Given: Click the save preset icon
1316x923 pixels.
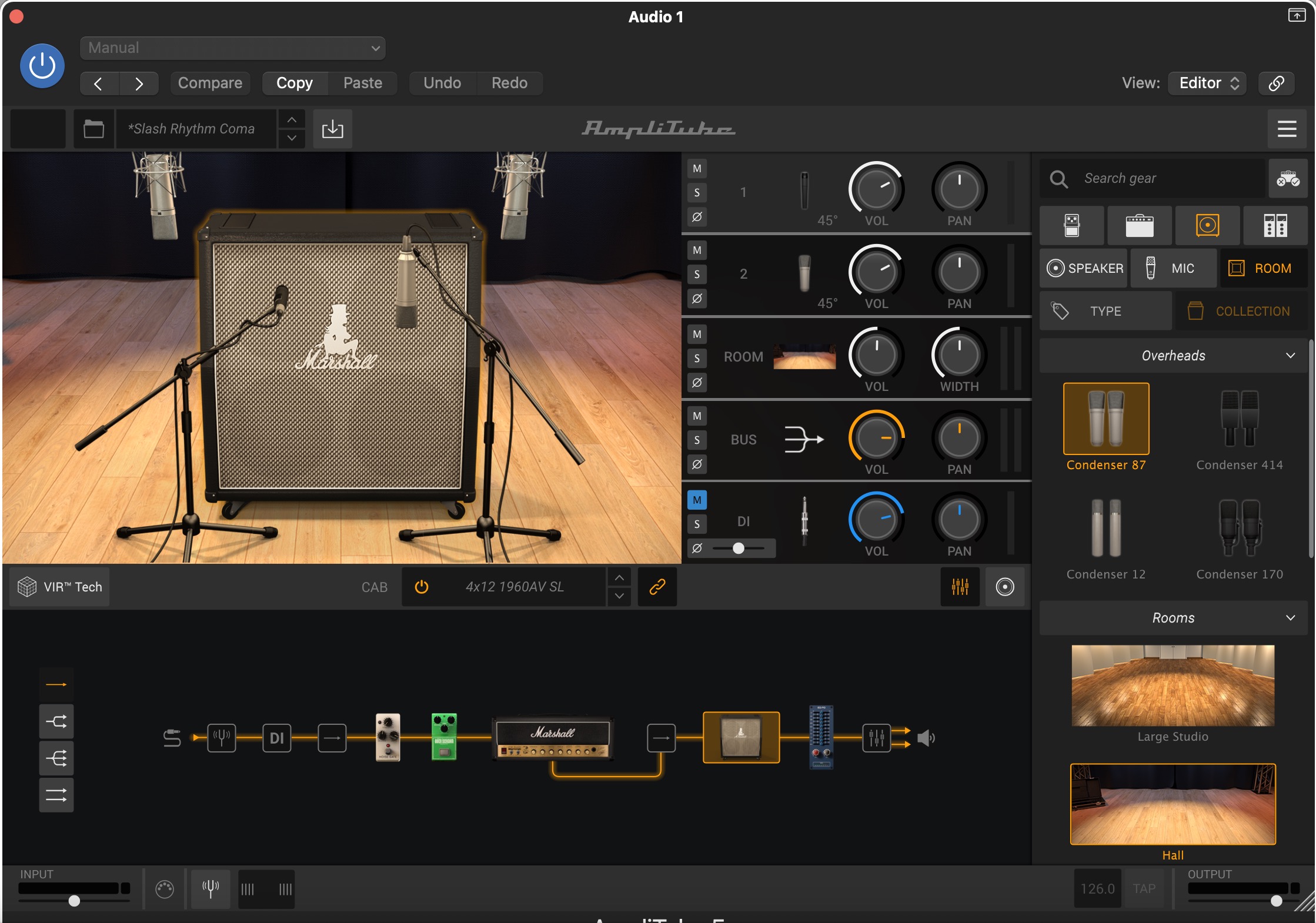Looking at the screenshot, I should tap(333, 129).
